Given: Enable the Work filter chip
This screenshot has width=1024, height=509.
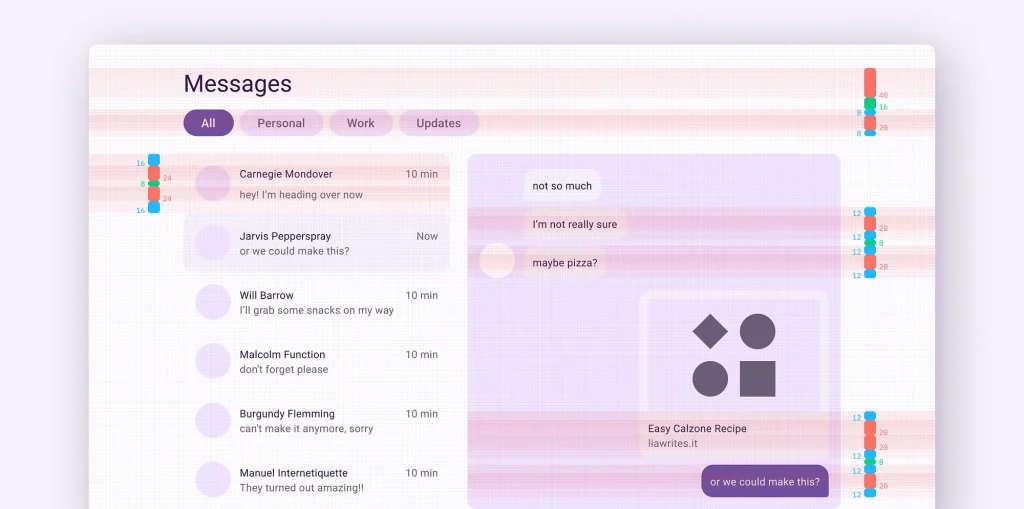Looking at the screenshot, I should (x=360, y=123).
